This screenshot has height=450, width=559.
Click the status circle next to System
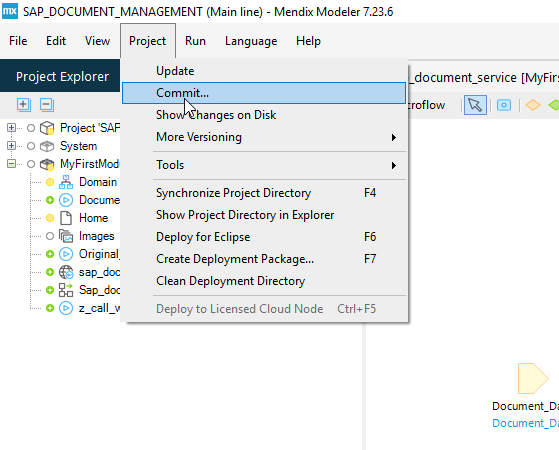(31, 146)
